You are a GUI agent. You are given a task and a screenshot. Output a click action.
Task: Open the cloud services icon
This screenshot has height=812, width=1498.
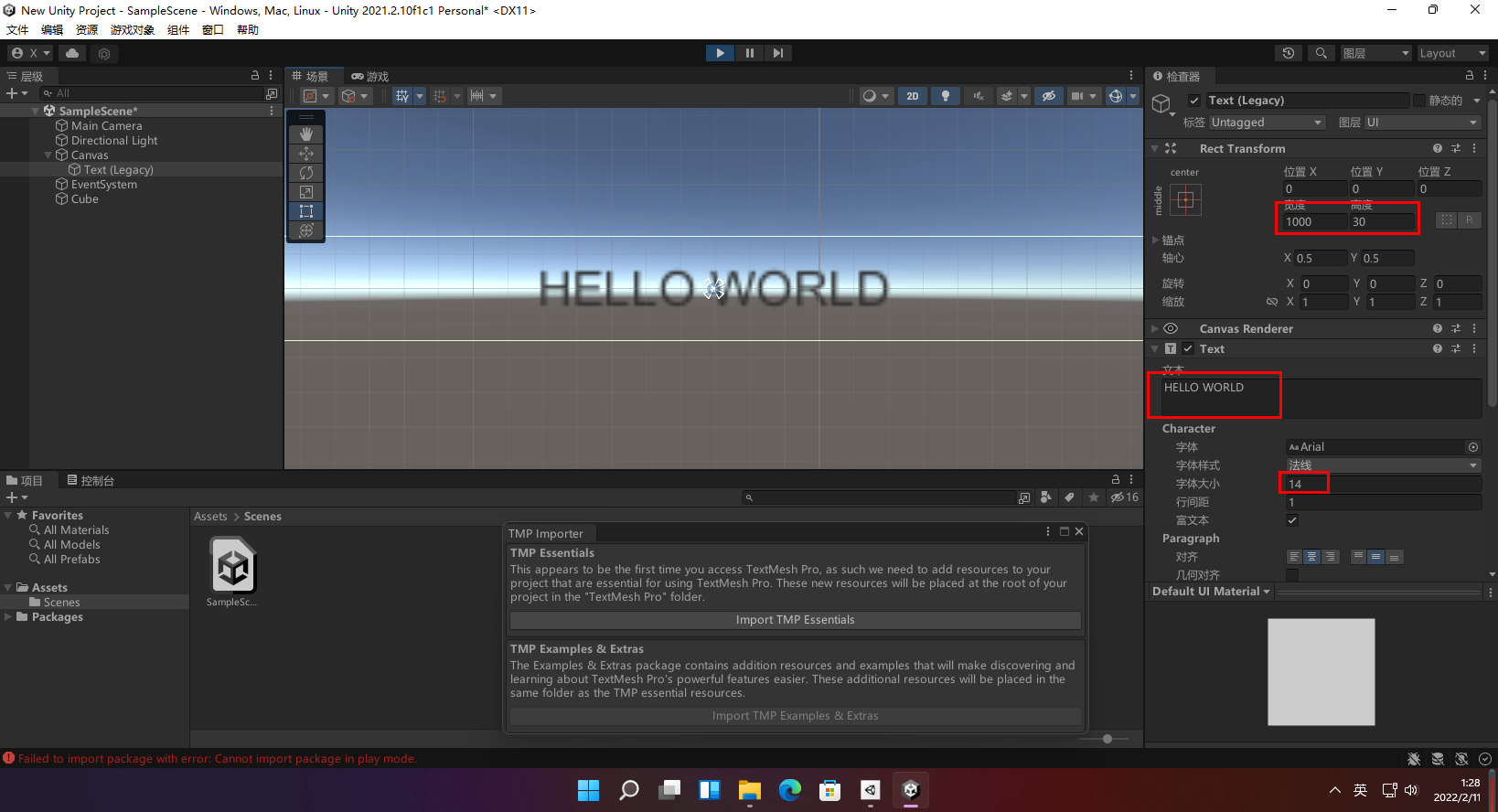pyautogui.click(x=72, y=53)
